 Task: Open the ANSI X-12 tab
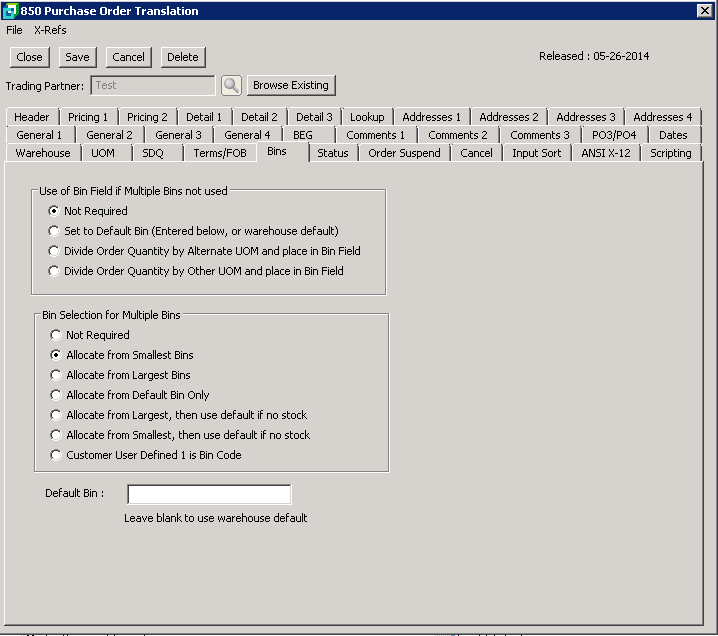[606, 153]
